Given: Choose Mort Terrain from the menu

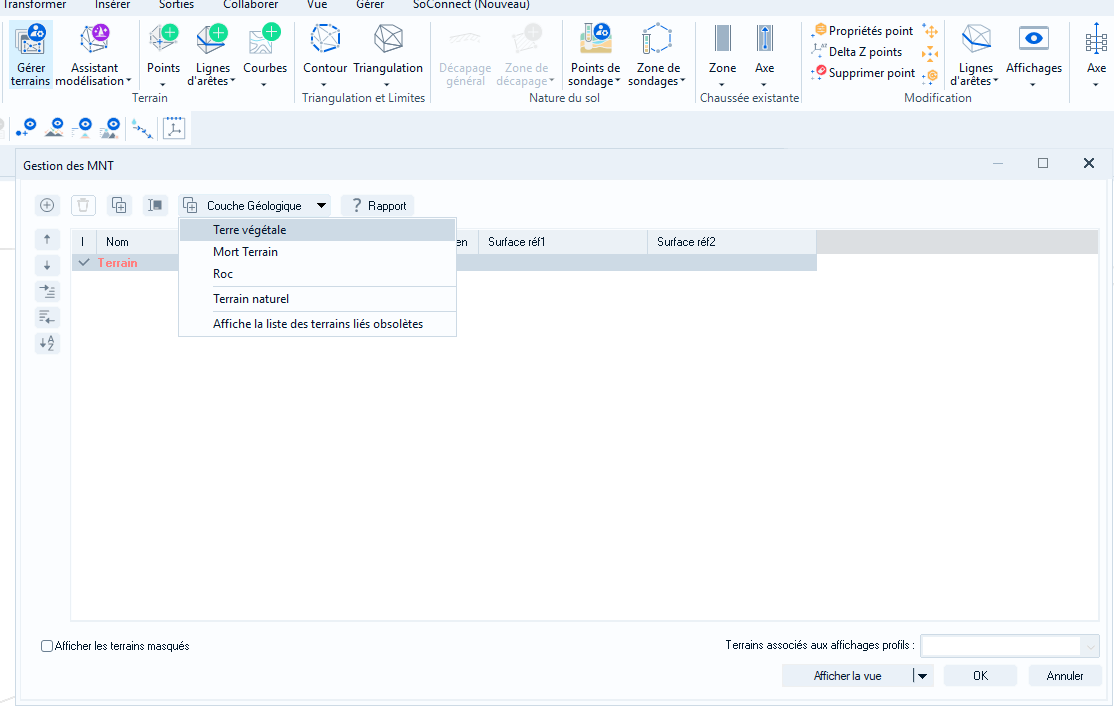Looking at the screenshot, I should (318, 252).
